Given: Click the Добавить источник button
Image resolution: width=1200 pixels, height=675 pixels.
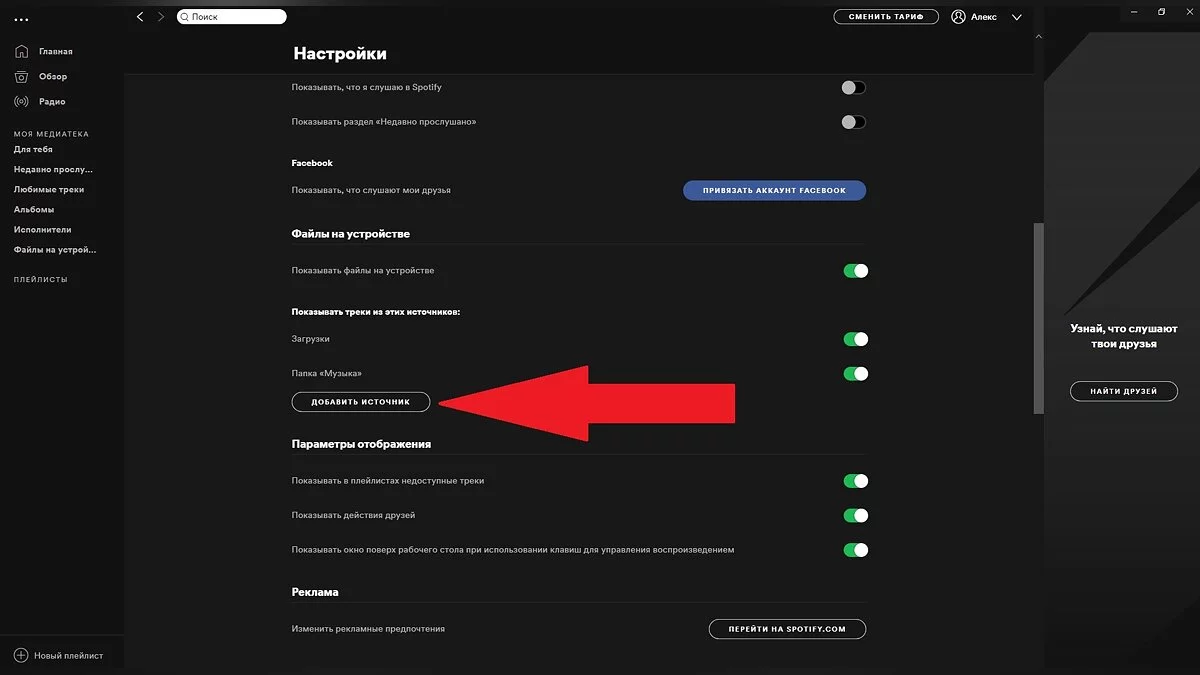Looking at the screenshot, I should 361,402.
